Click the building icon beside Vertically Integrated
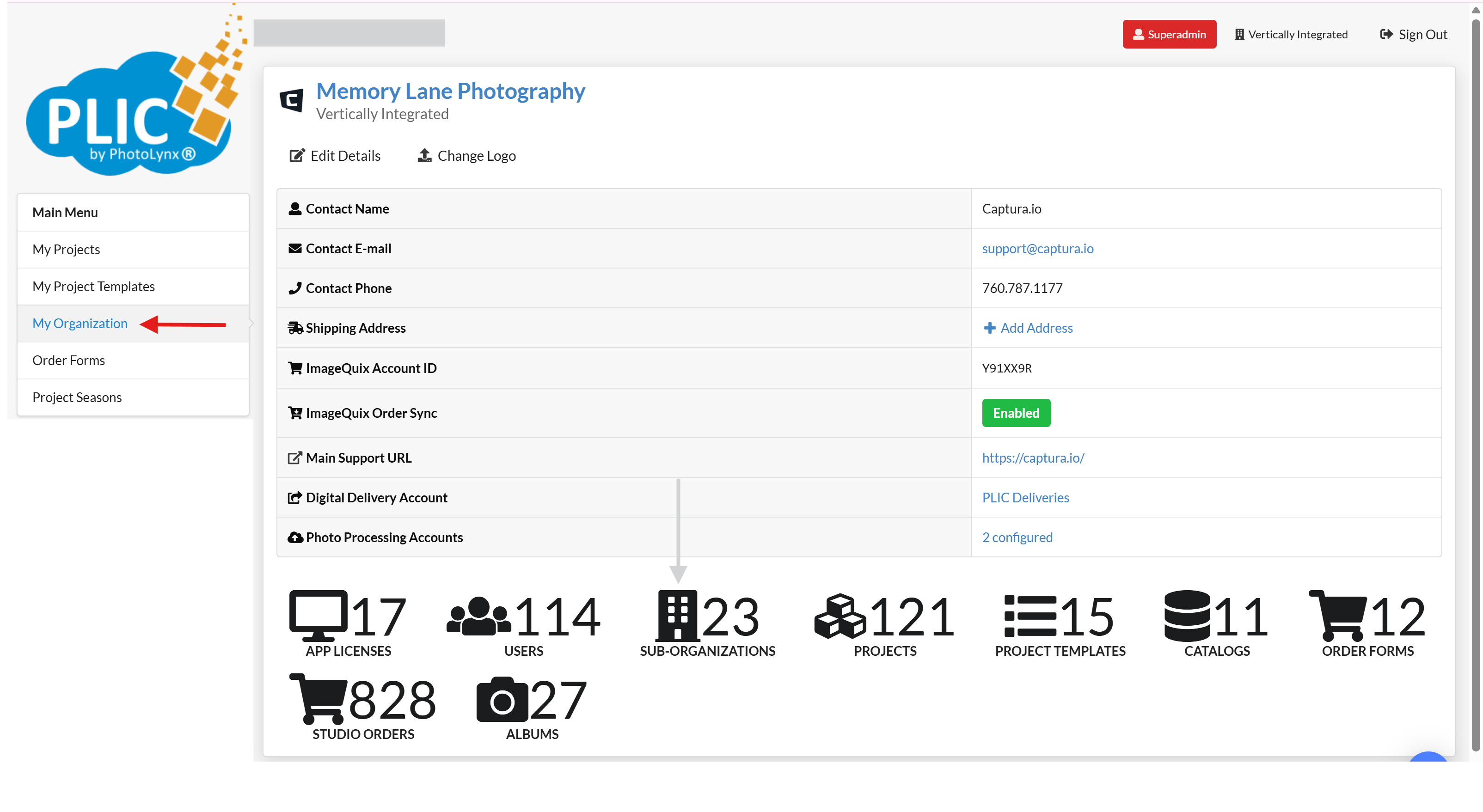 [1239, 34]
